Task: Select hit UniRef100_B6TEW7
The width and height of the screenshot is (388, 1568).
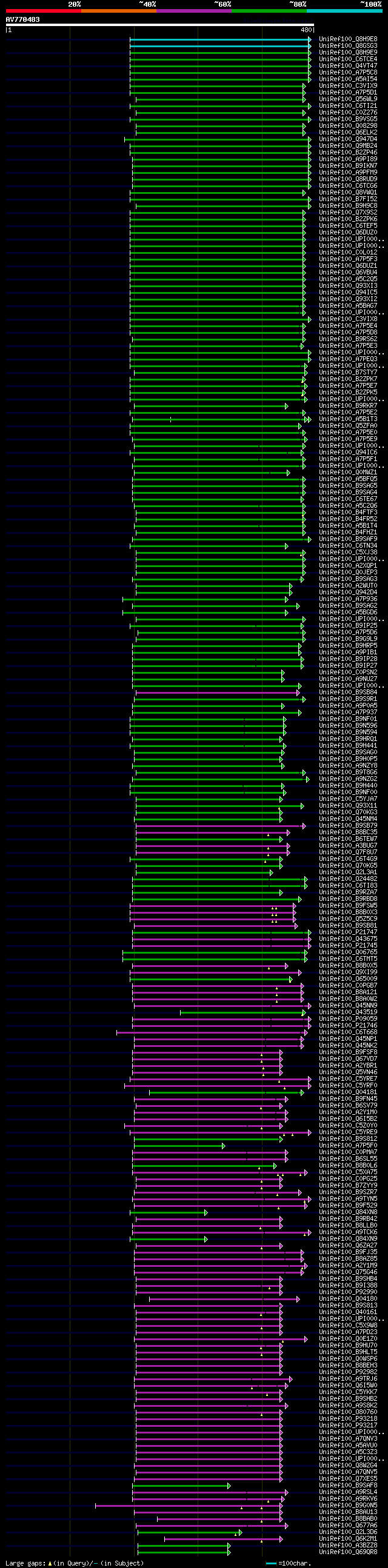Action: [348, 839]
